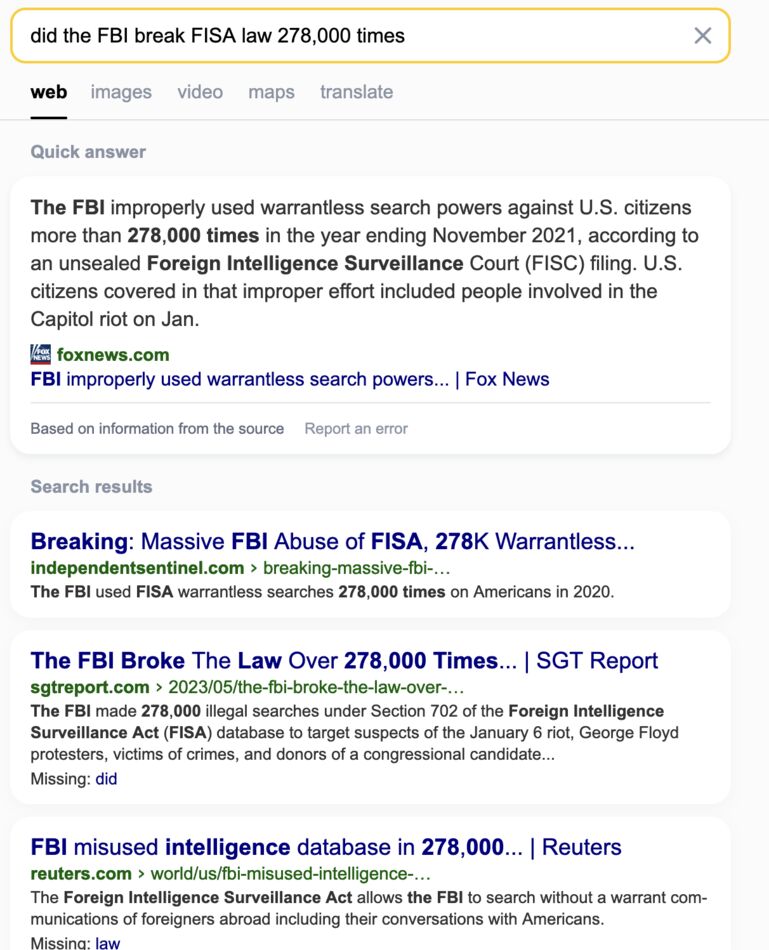The image size is (769, 950).
Task: Open the Reuters misused intelligence database result
Action: point(323,846)
